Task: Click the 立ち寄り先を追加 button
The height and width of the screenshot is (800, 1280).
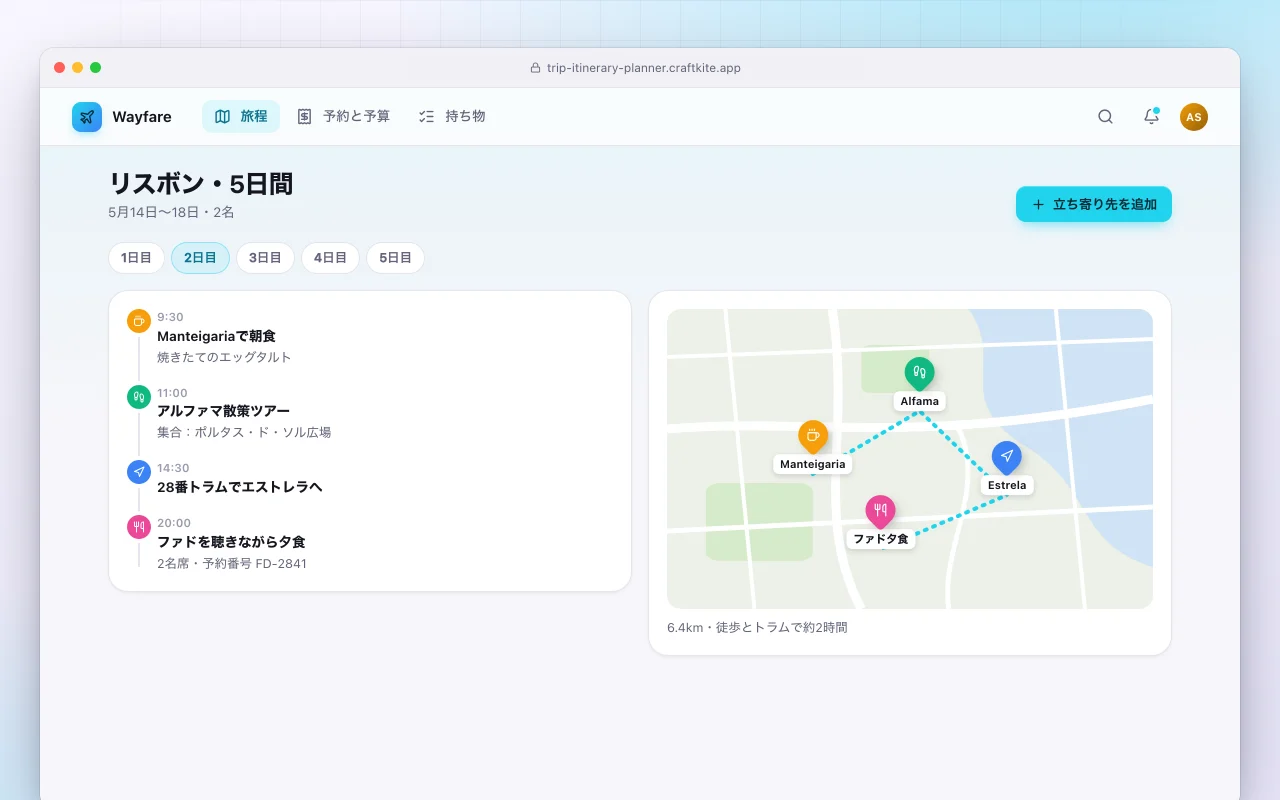Action: (1094, 204)
